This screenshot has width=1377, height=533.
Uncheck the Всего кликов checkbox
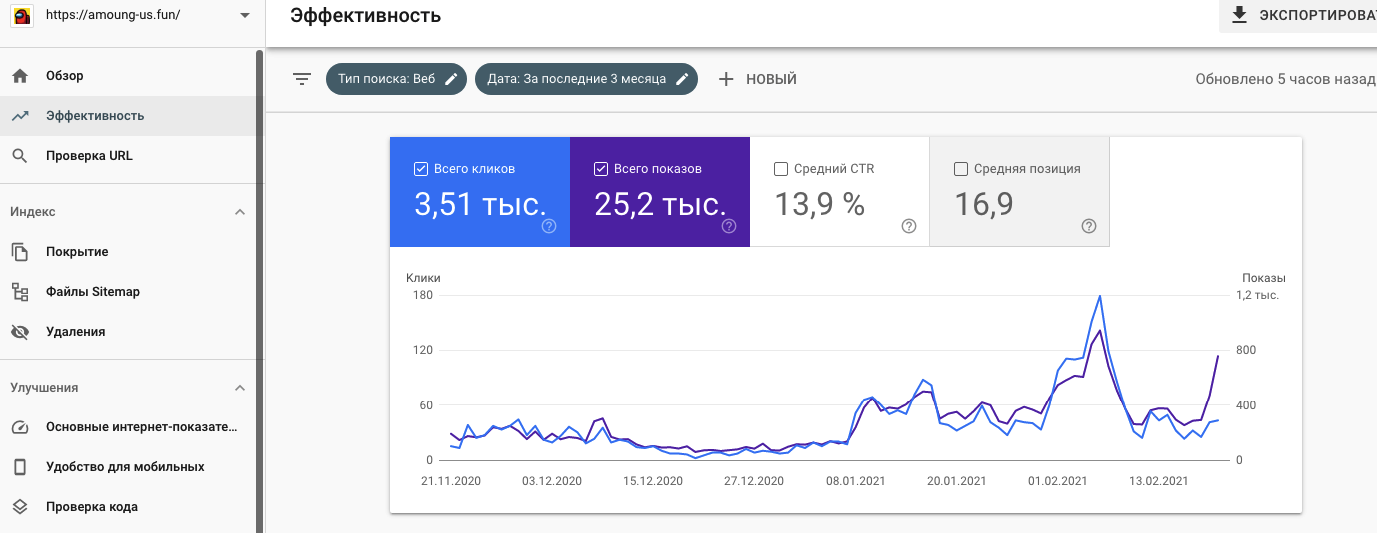point(421,169)
